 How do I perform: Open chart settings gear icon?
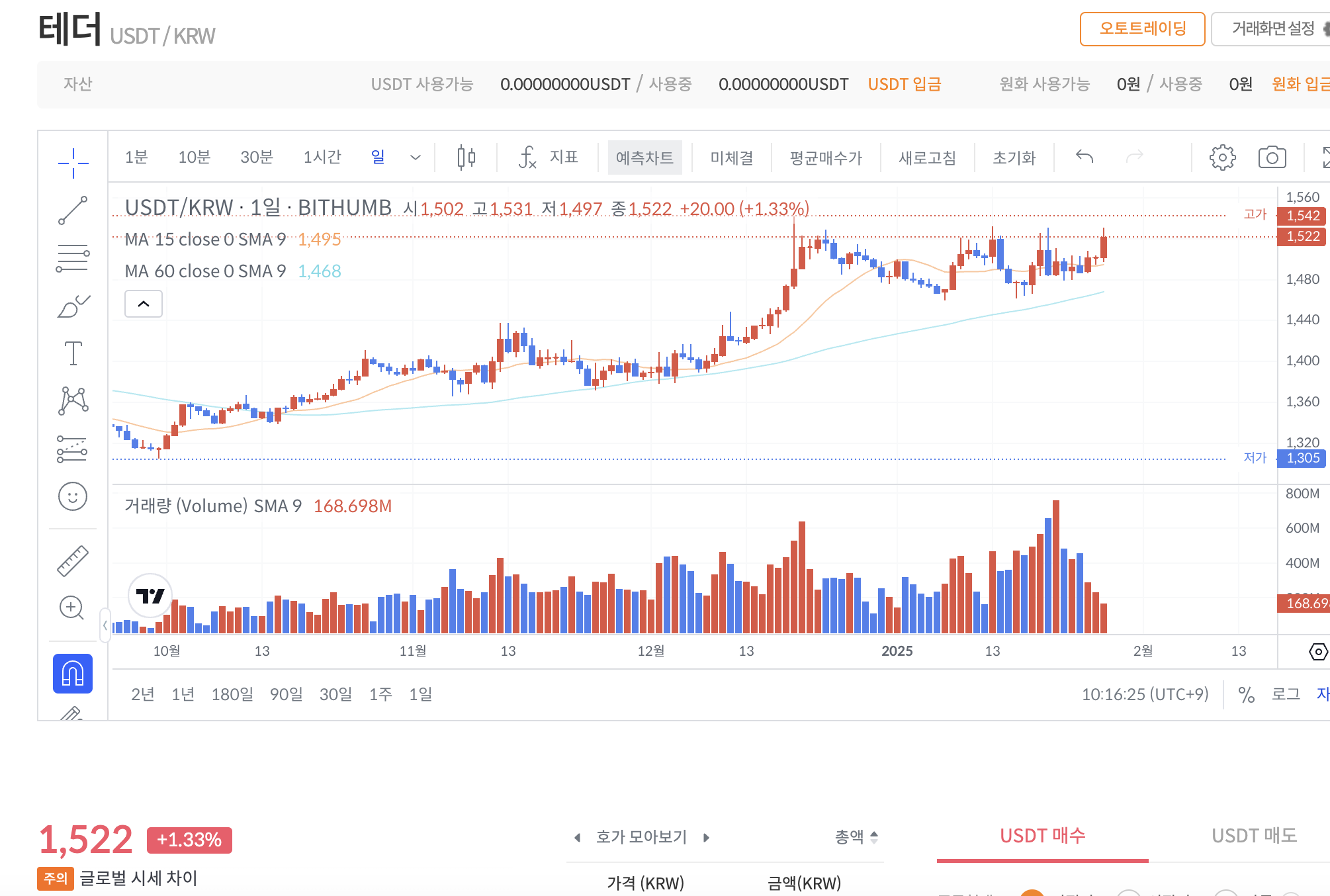(x=1222, y=157)
